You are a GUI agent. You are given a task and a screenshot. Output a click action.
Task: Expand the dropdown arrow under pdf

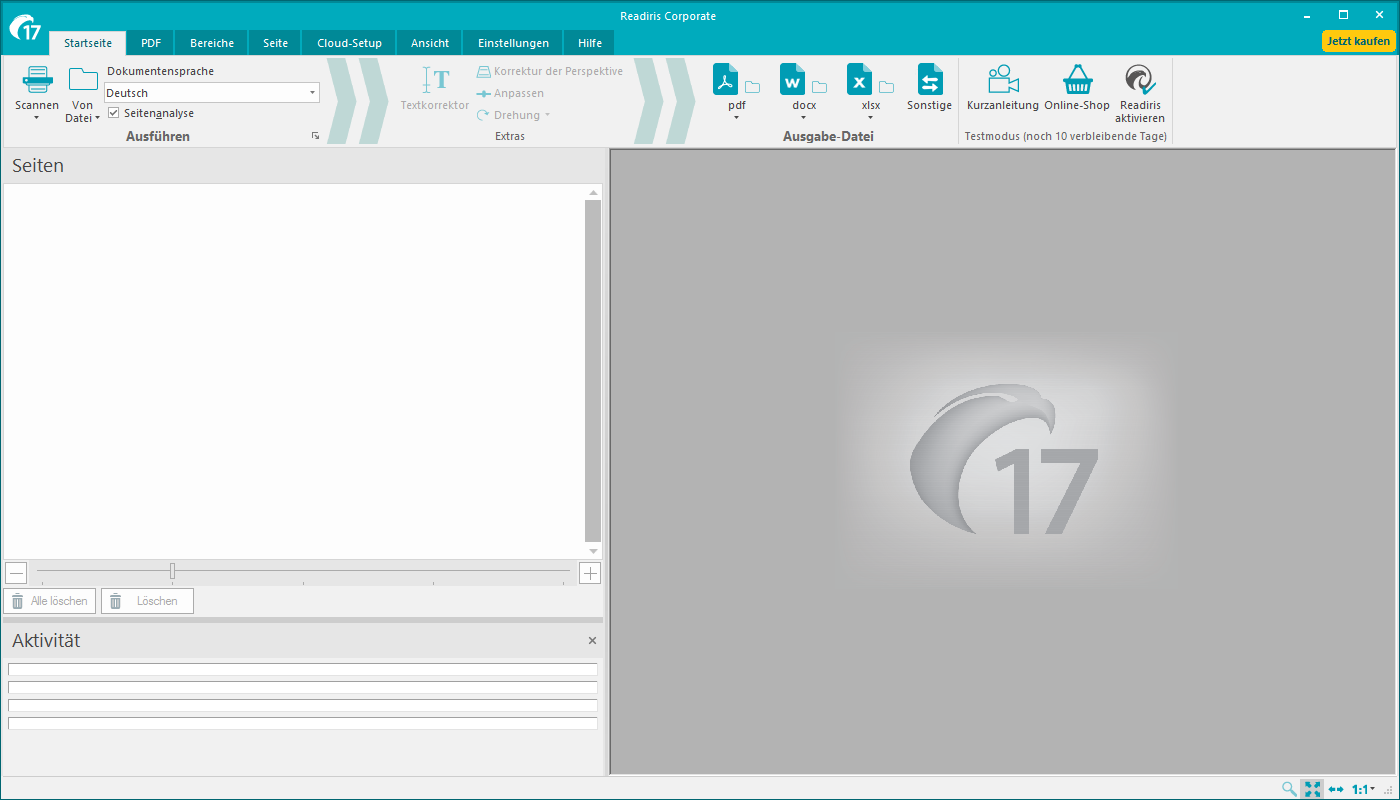pyautogui.click(x=736, y=118)
